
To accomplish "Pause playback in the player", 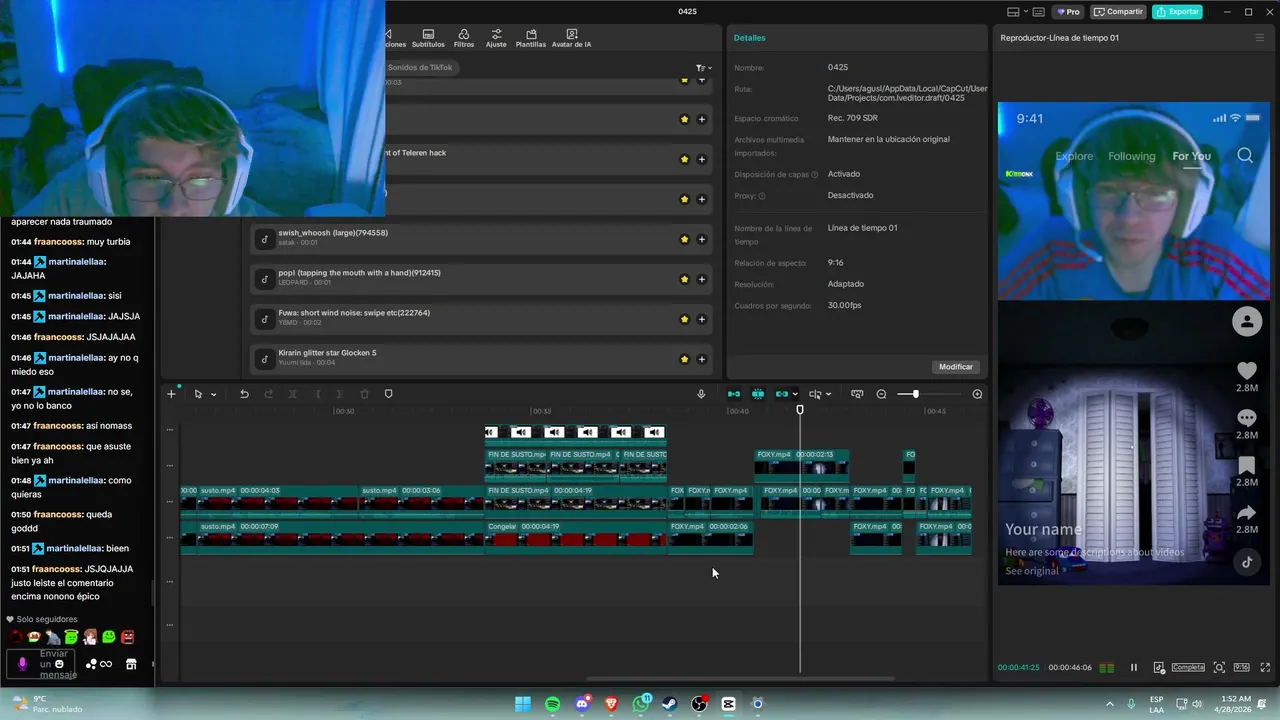I will click(1134, 667).
